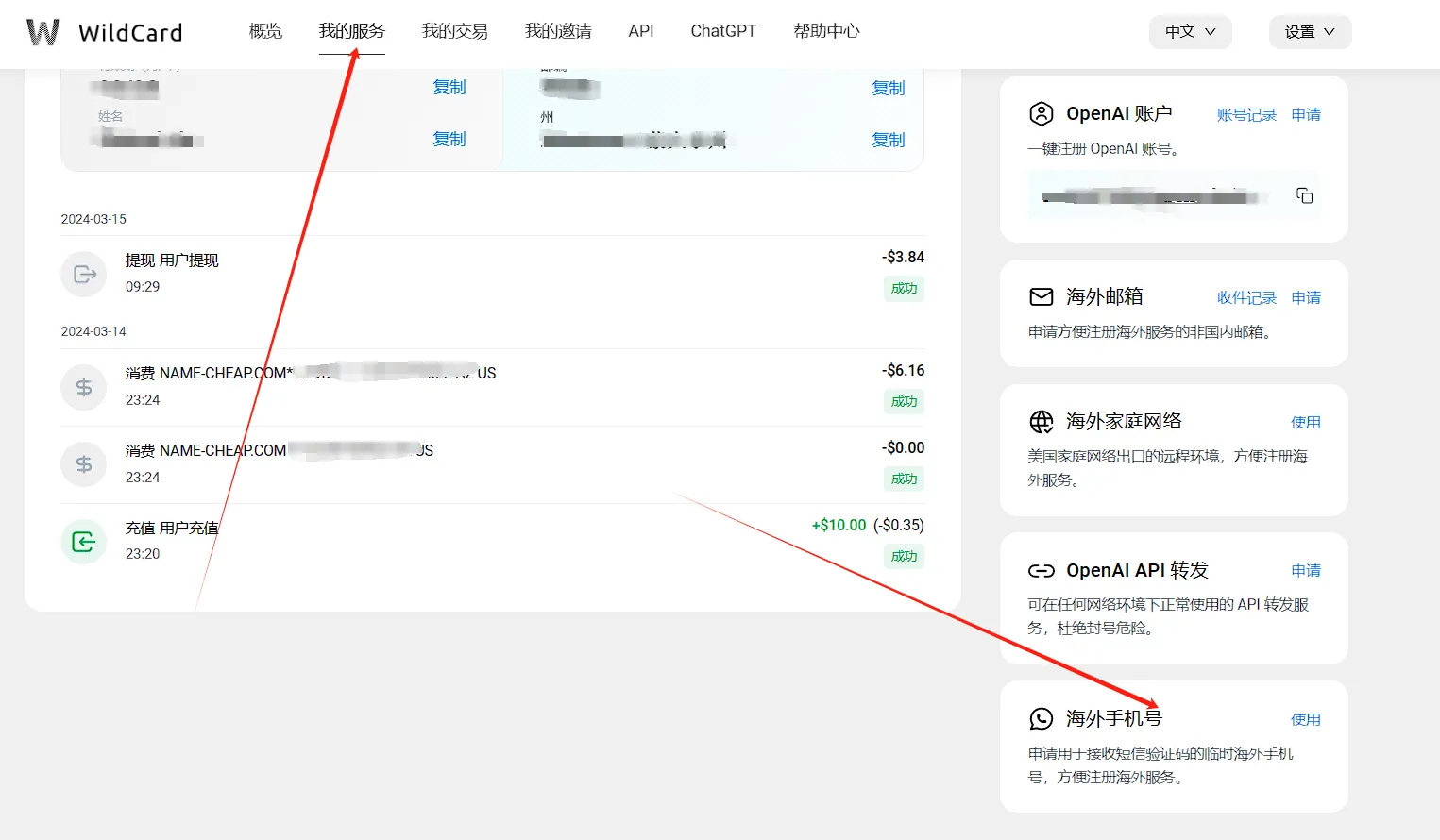
Task: Click the OpenAI API 转发 link icon
Action: point(1041,571)
